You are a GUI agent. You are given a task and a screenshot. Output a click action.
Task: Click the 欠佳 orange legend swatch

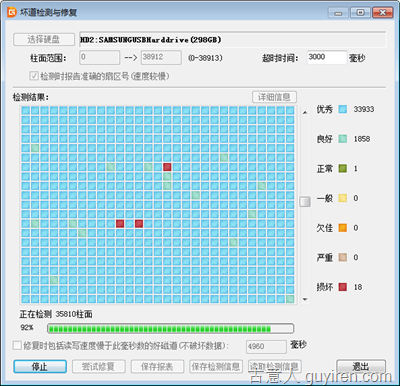343,228
